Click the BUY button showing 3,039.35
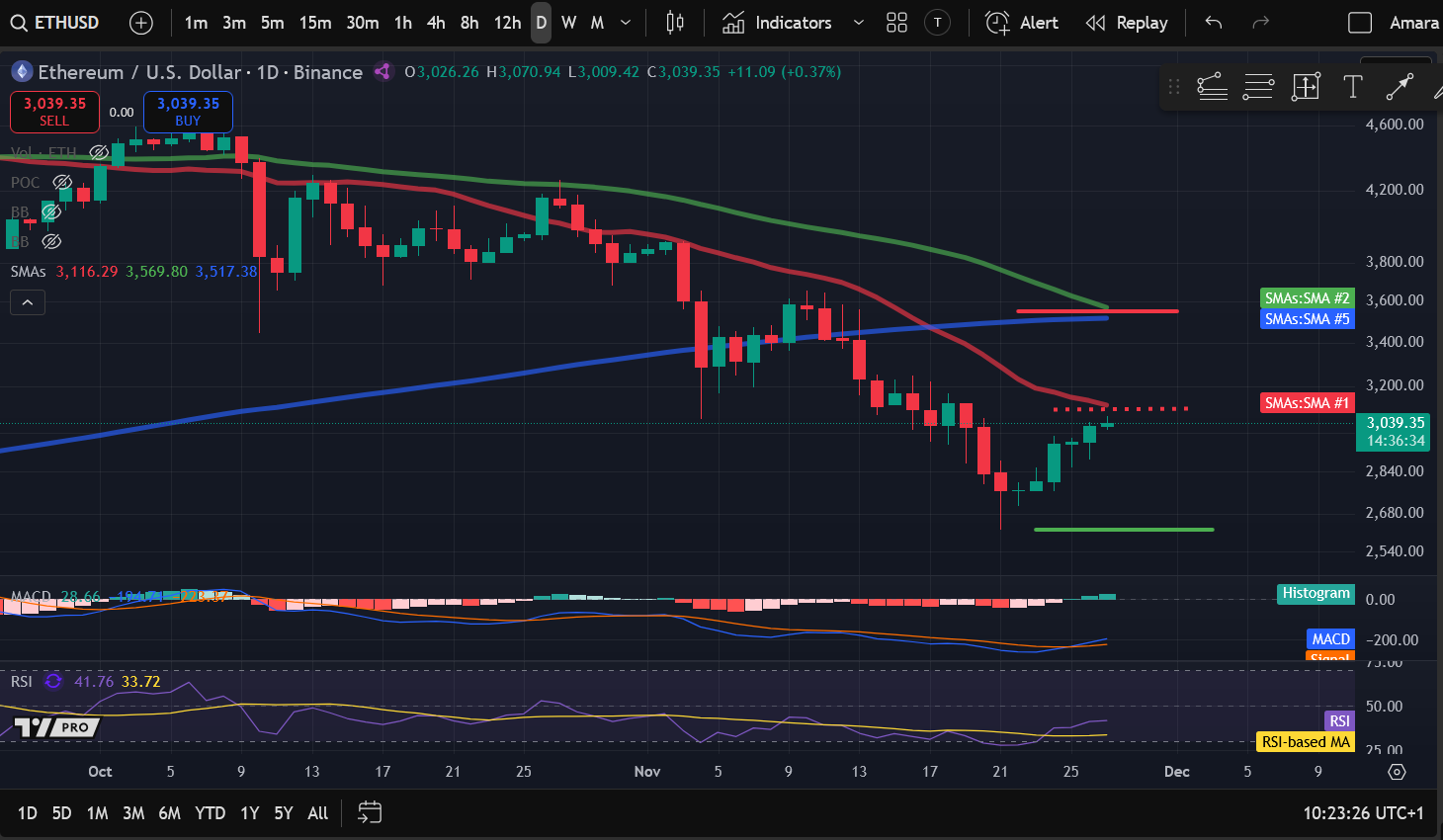Image resolution: width=1443 pixels, height=840 pixels. tap(188, 112)
